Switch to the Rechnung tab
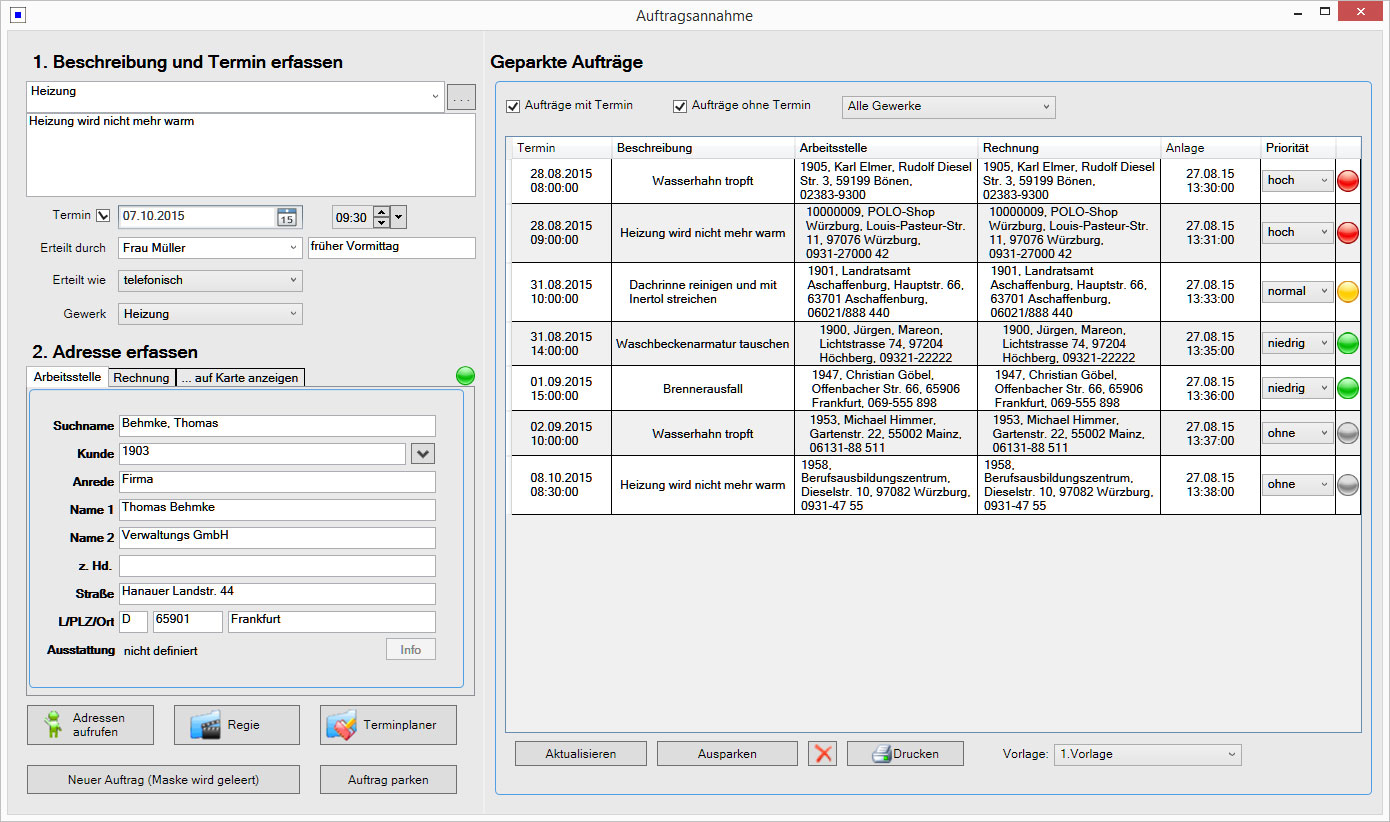Viewport: 1390px width, 822px height. pos(141,377)
